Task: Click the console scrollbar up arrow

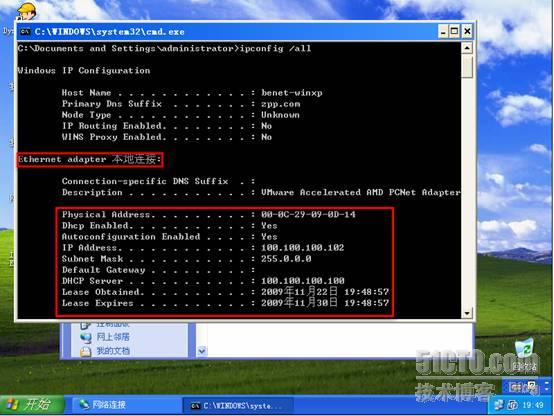Action: (467, 48)
